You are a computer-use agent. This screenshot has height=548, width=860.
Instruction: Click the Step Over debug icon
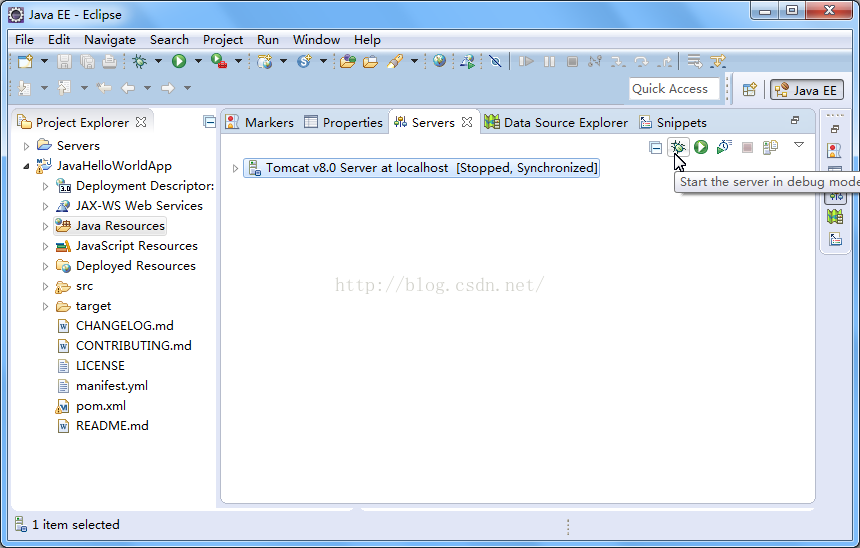coord(641,61)
